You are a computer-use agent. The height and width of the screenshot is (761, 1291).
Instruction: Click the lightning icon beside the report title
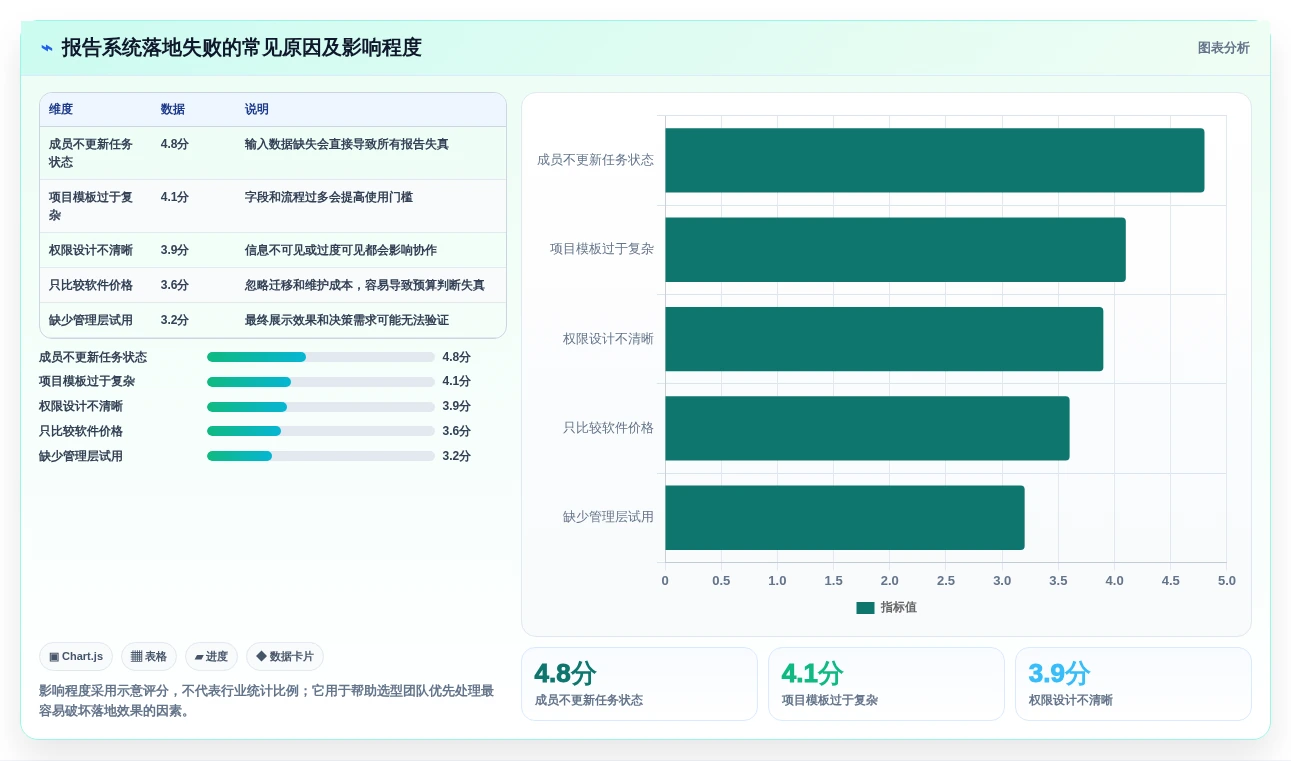(47, 48)
